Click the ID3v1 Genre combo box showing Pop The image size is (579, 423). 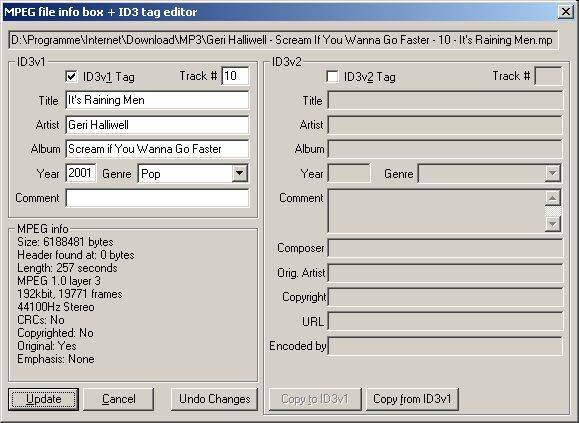point(193,173)
